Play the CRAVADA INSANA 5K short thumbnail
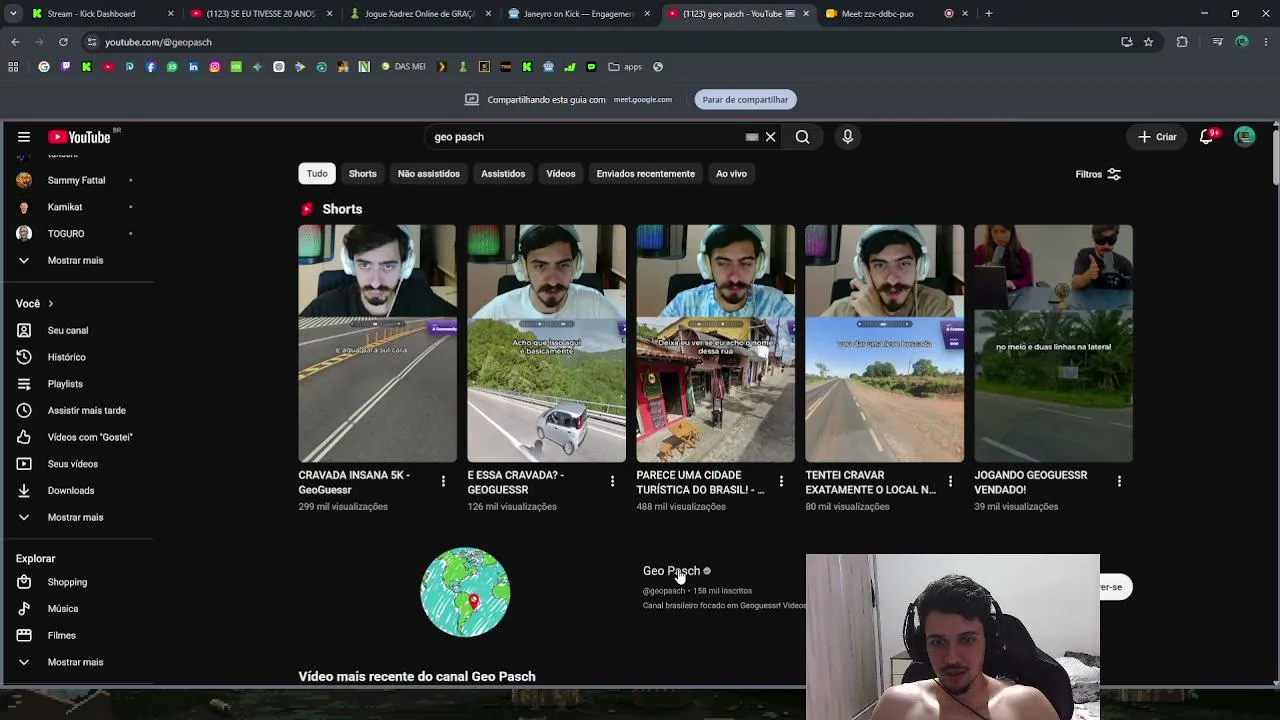The width and height of the screenshot is (1280, 720). (x=377, y=343)
